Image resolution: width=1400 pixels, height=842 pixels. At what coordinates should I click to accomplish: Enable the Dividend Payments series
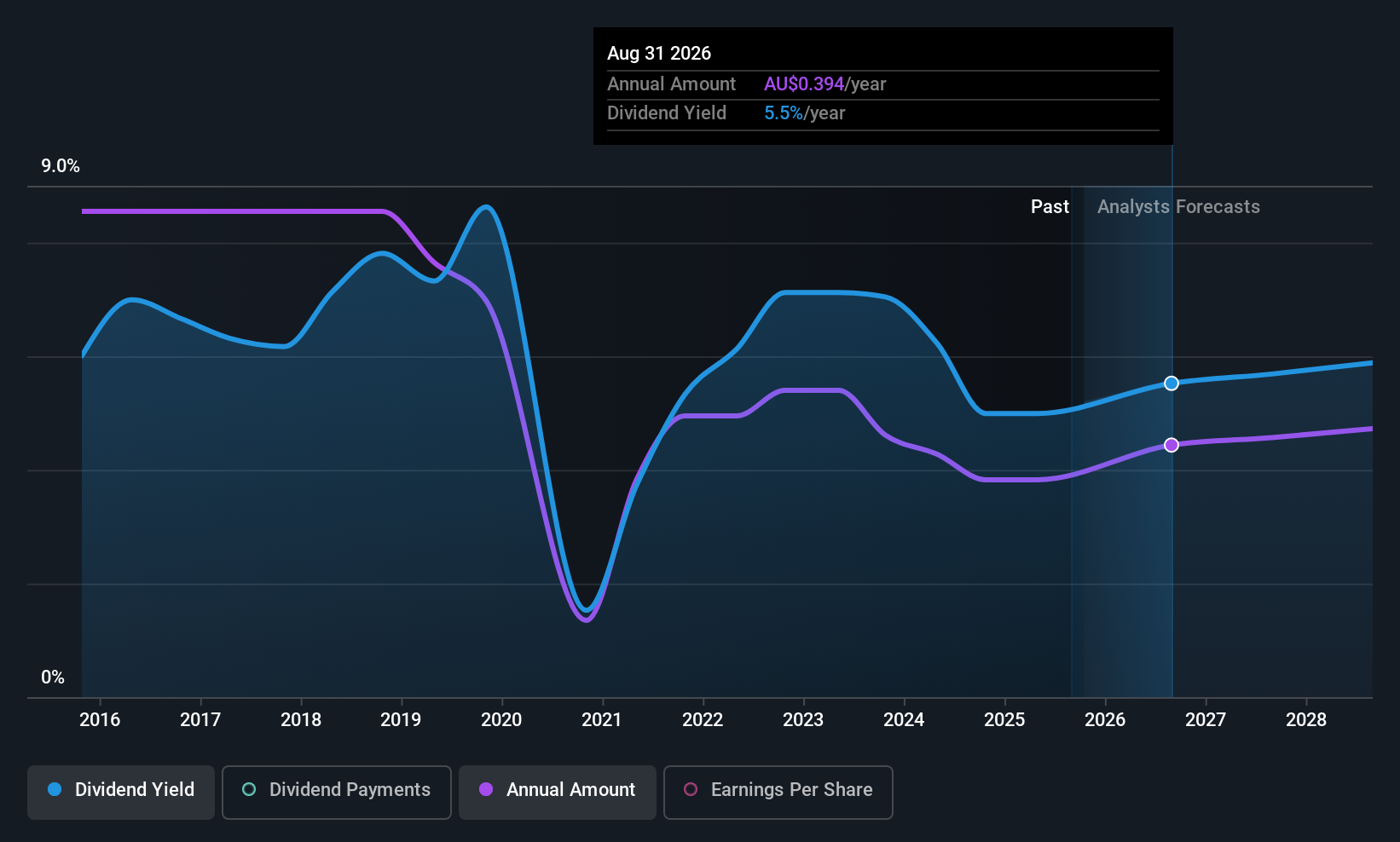pos(337,793)
